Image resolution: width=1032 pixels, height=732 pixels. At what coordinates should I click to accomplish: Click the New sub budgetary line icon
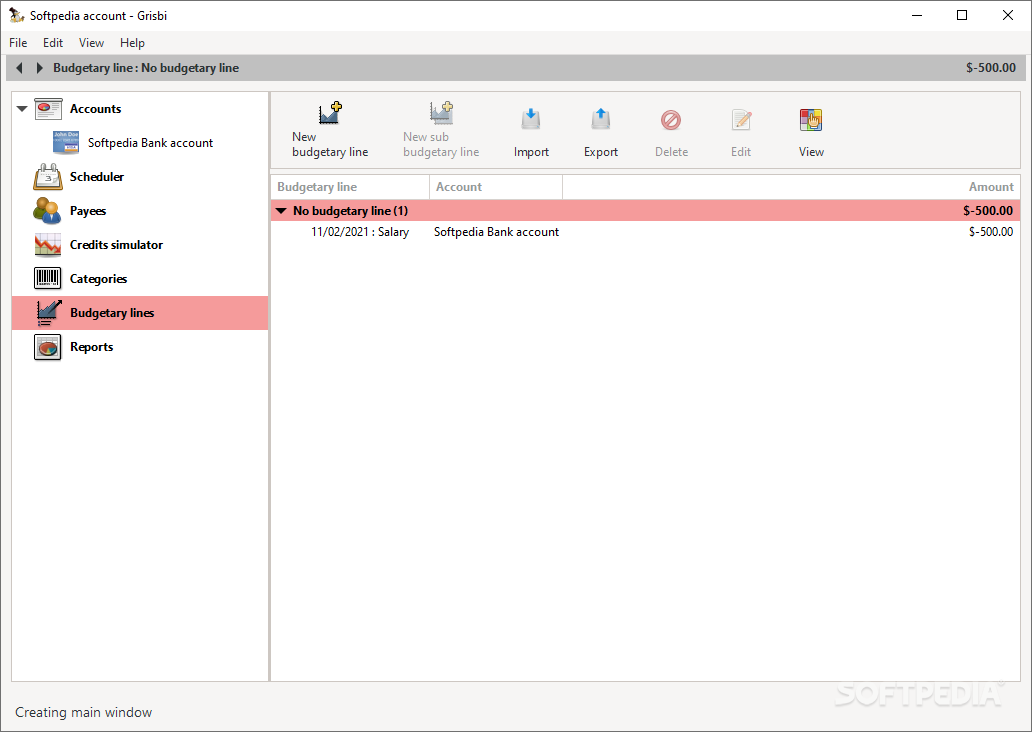coord(441,113)
